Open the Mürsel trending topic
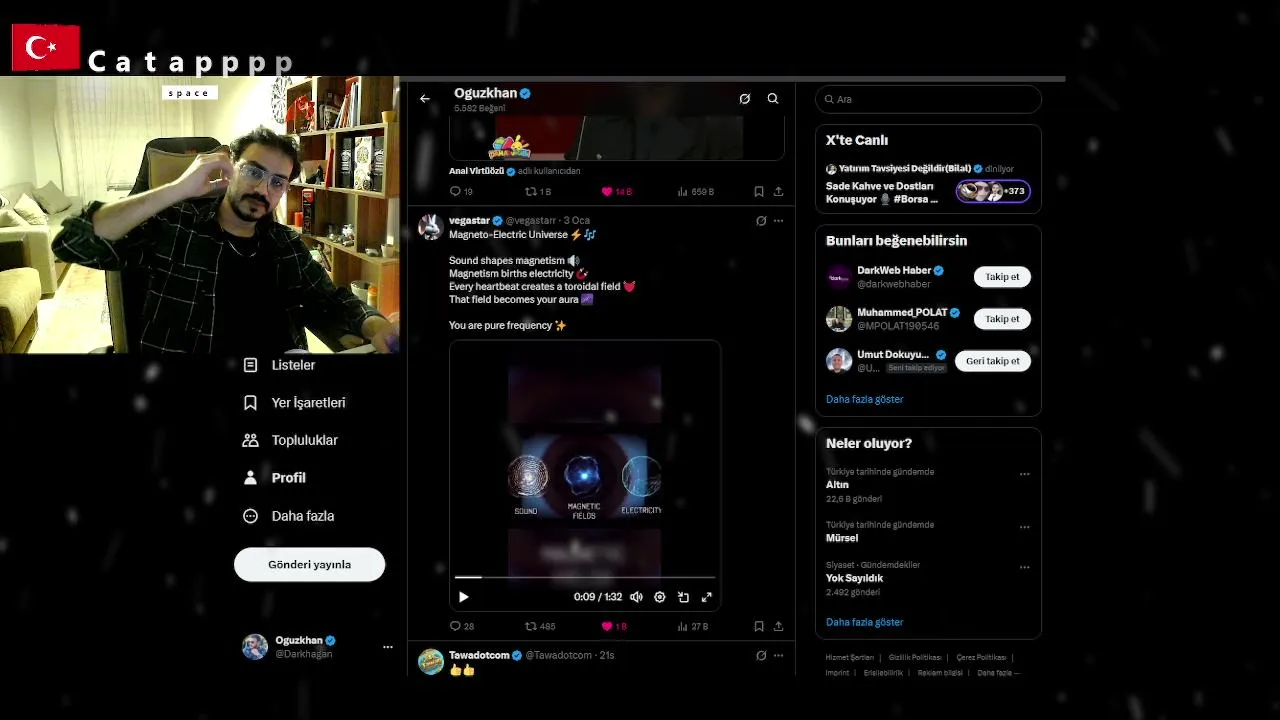 point(842,538)
